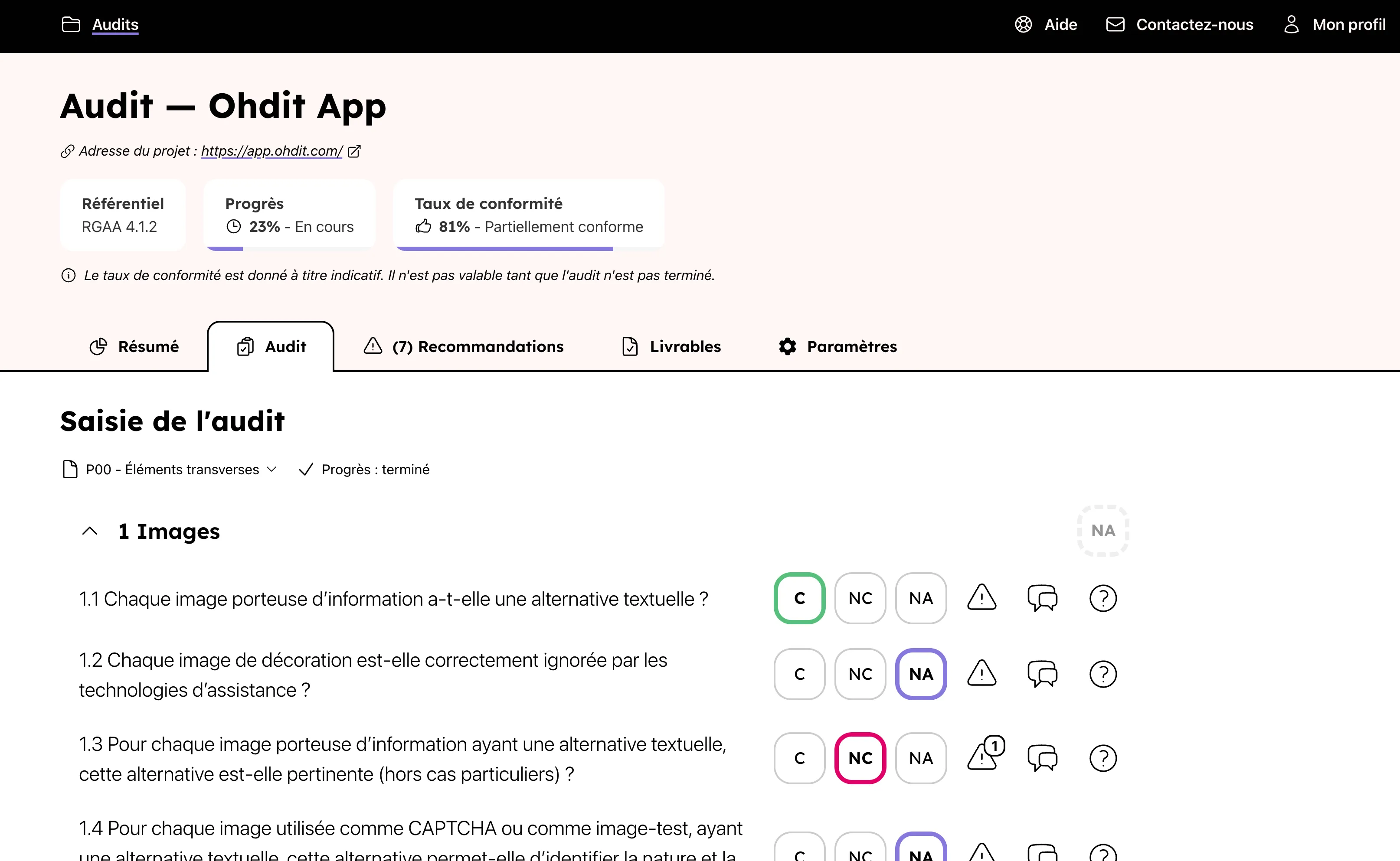1400x861 pixels.
Task: Select the Audit tab
Action: (271, 346)
